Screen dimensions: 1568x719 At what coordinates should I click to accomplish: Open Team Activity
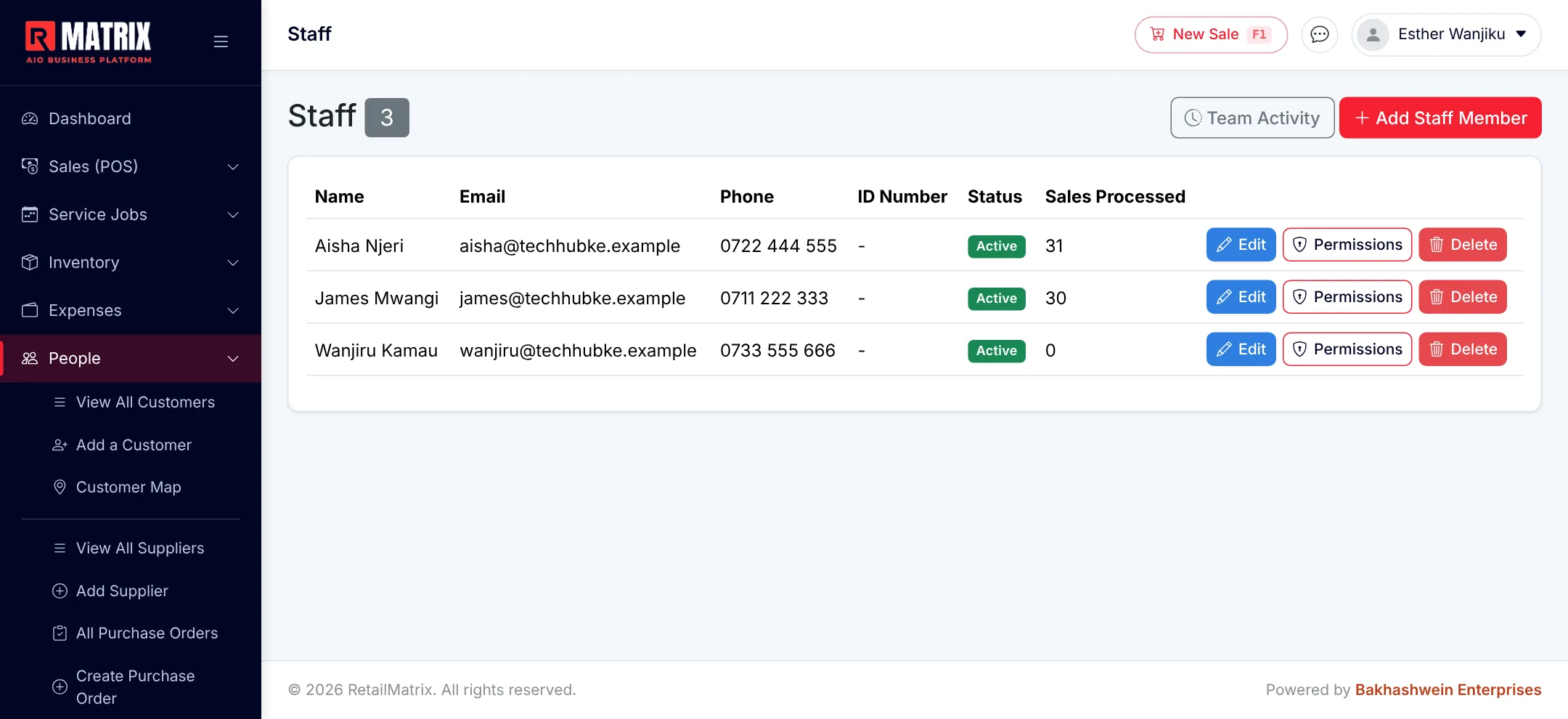pyautogui.click(x=1252, y=118)
